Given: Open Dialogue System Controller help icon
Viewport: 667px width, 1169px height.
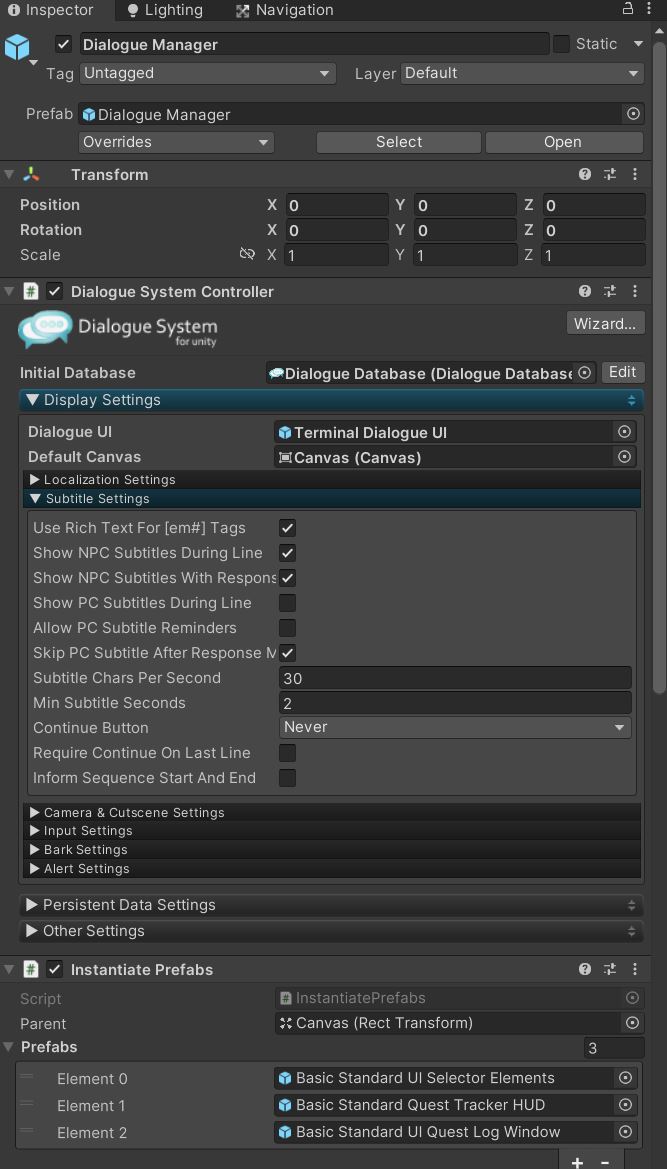Looking at the screenshot, I should (585, 292).
